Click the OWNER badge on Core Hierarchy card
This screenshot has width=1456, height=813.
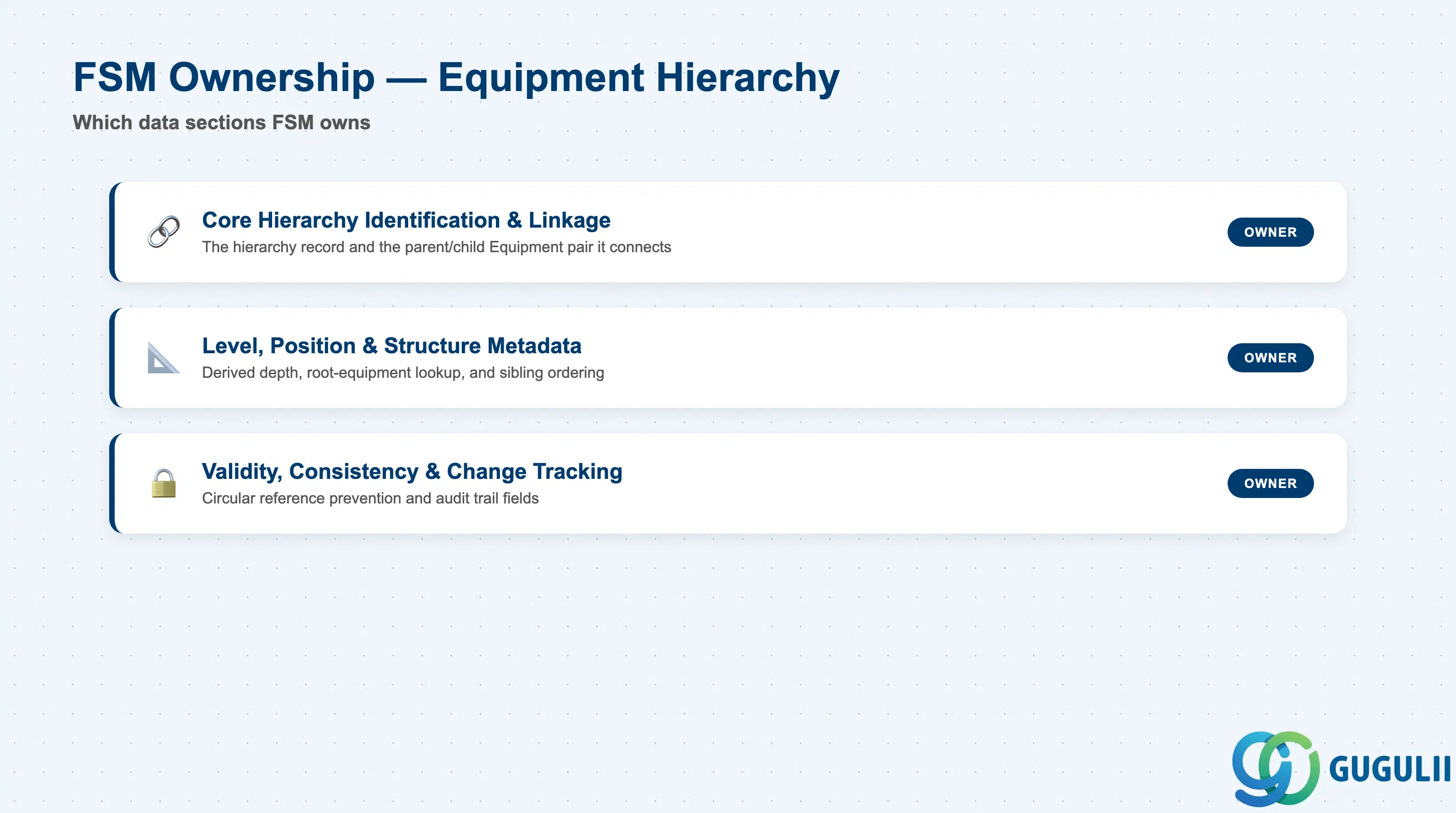tap(1270, 232)
